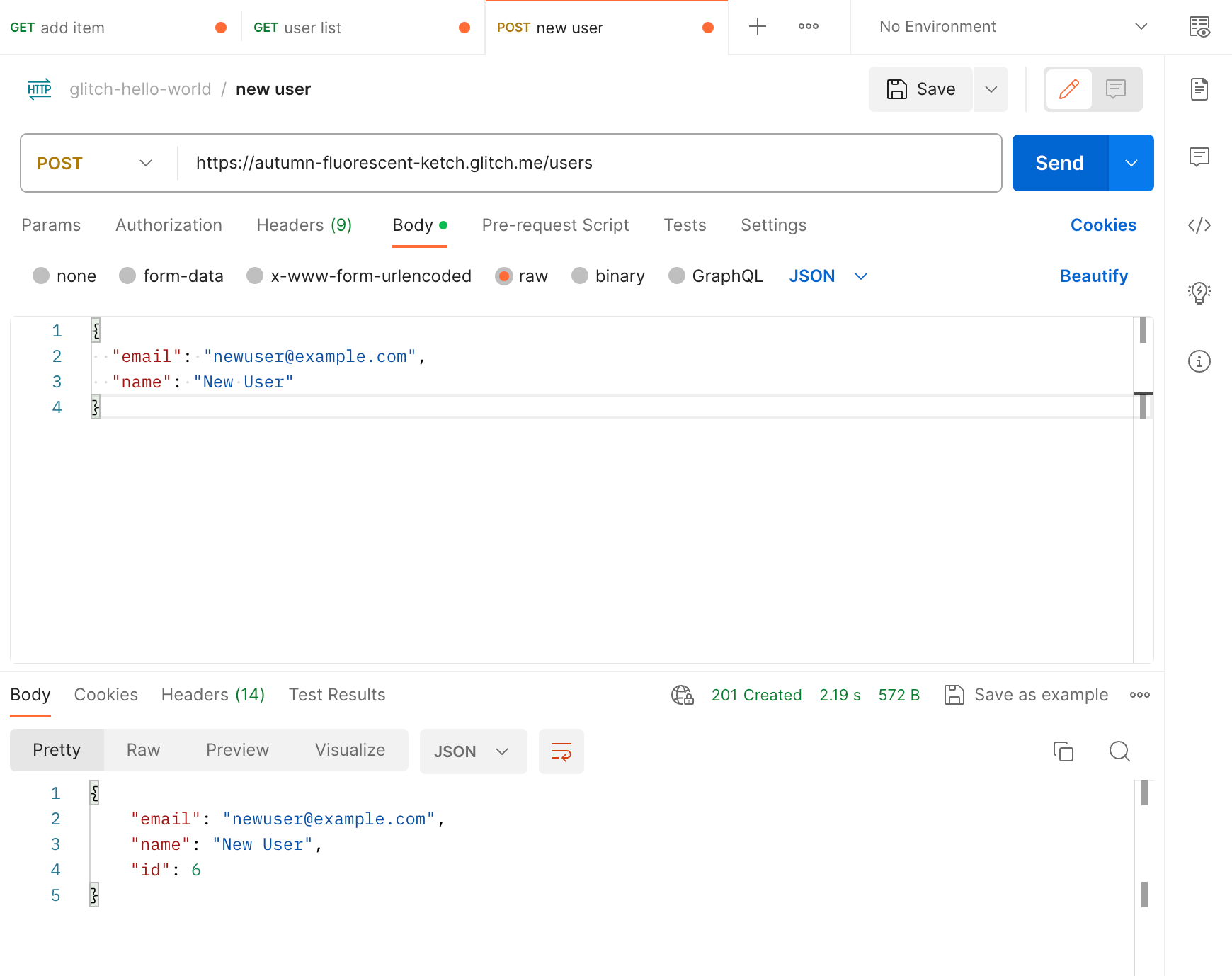This screenshot has width=1232, height=976.
Task: Open Pre-request Script tab
Action: pyautogui.click(x=555, y=225)
